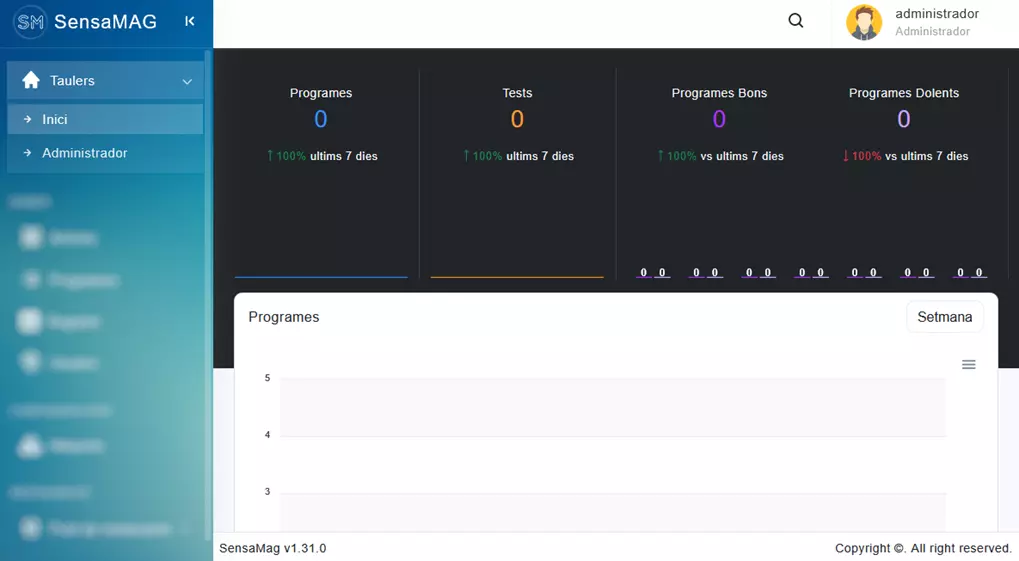The height and width of the screenshot is (561, 1019).
Task: Click the administrador user avatar
Action: click(864, 22)
